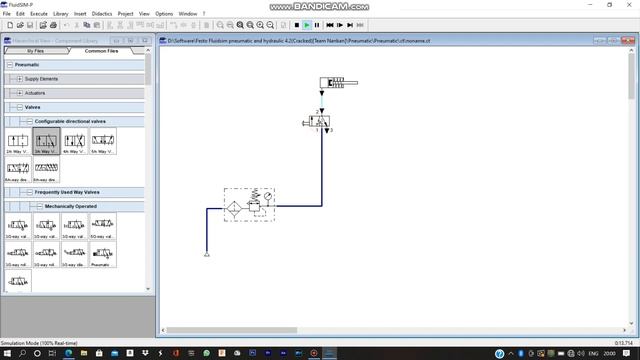This screenshot has width=640, height=360.
Task: Open print preview from the toolbar
Action: (43, 25)
